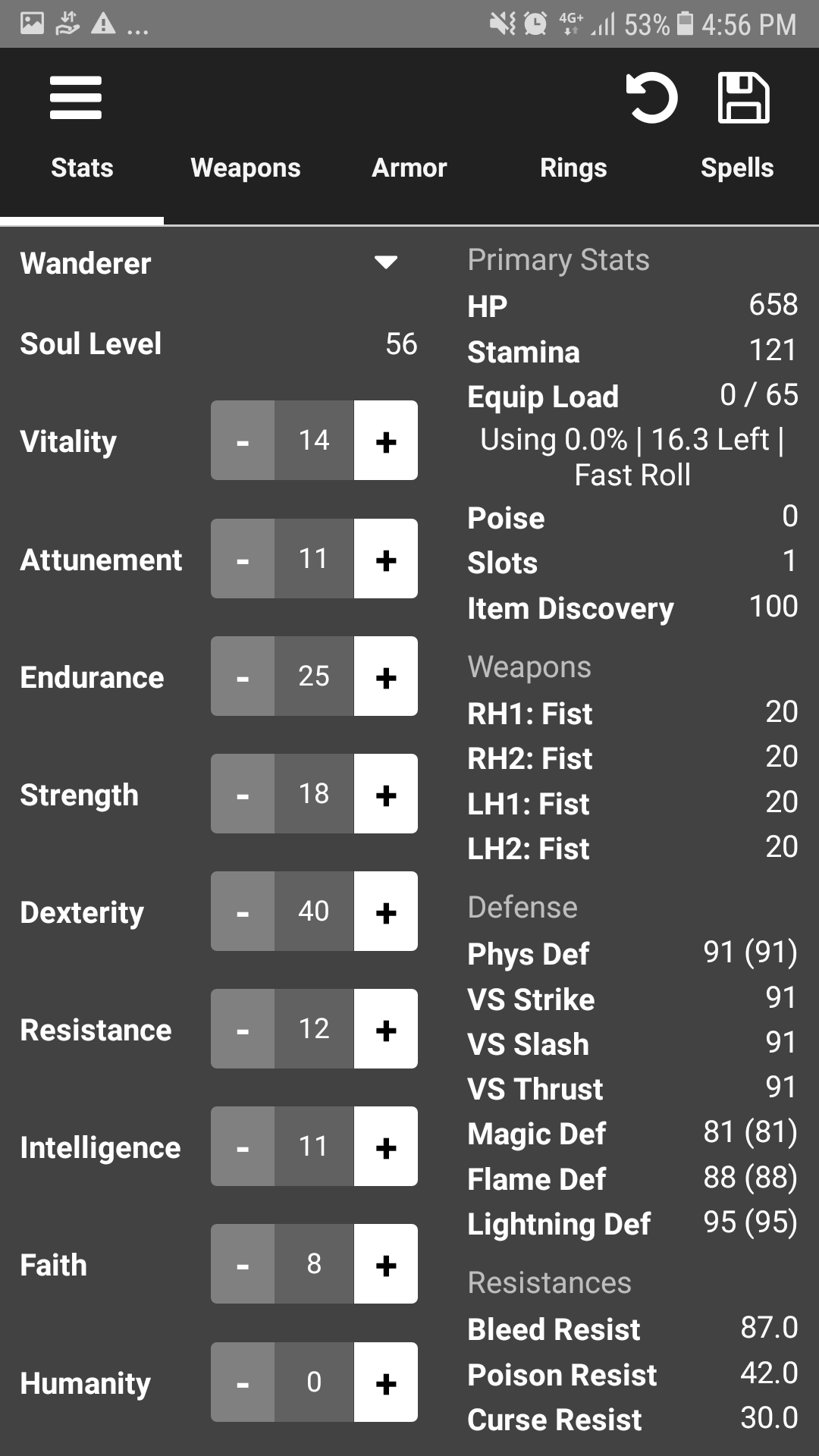Tap the Resistance value showing 12
Viewport: 819px width, 1456px height.
pos(313,1029)
